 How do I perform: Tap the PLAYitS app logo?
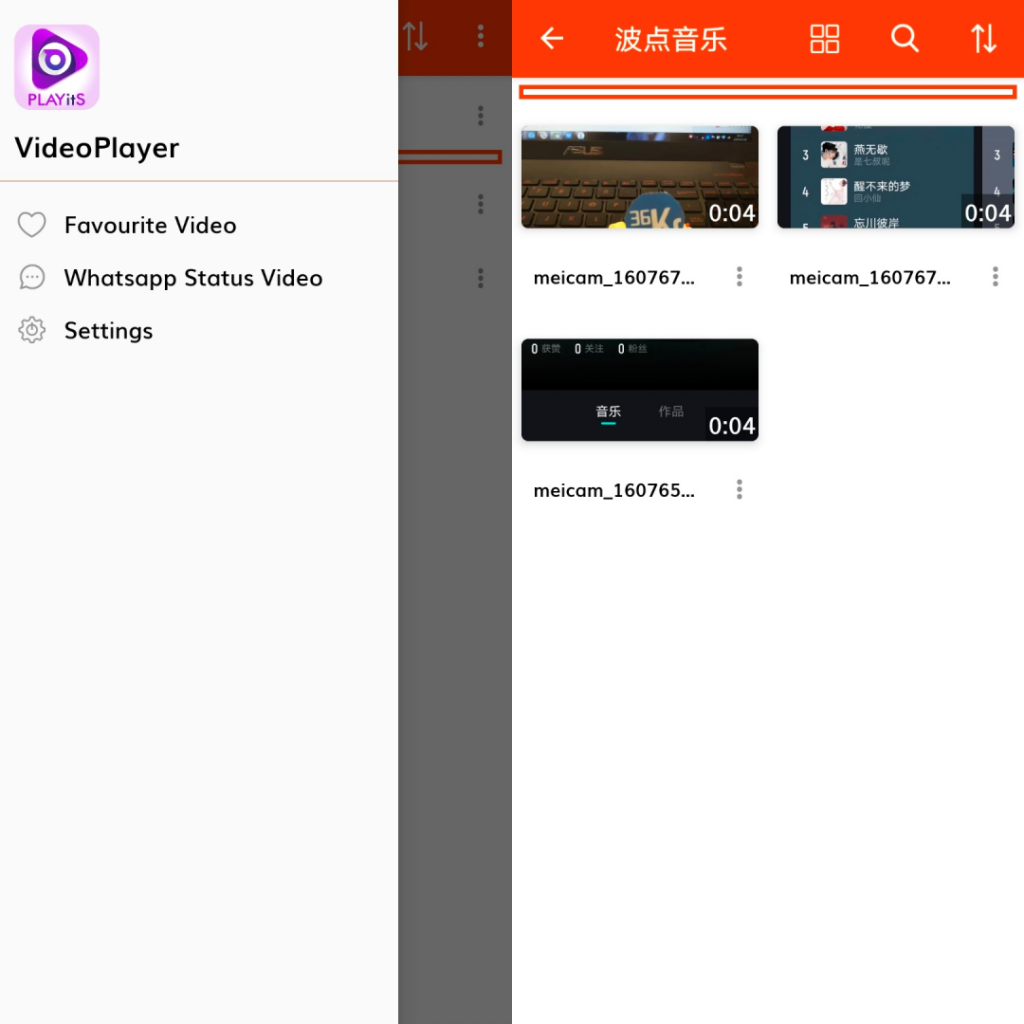tap(56, 67)
